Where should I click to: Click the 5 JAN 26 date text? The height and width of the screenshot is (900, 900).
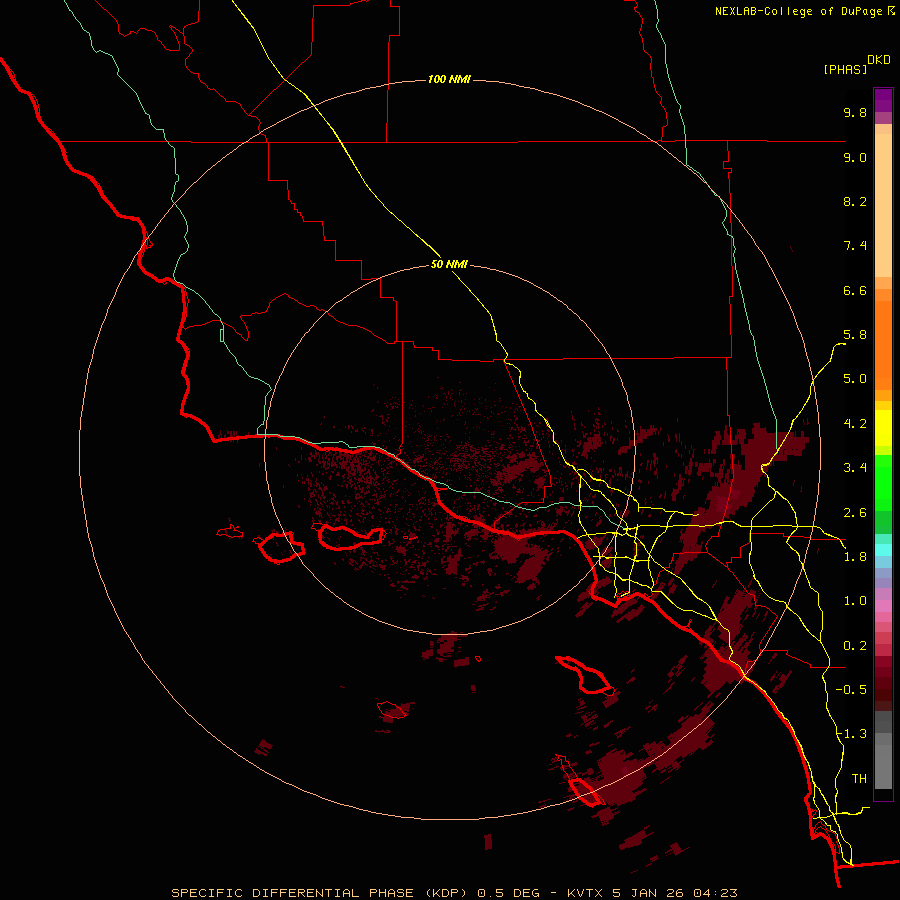coord(649,893)
